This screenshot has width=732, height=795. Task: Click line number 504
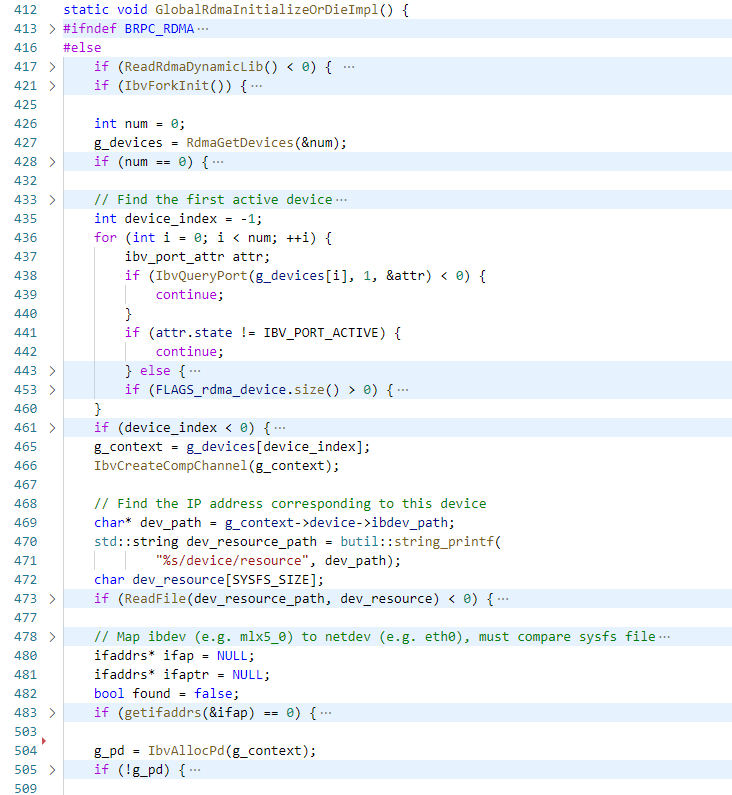(x=25, y=751)
